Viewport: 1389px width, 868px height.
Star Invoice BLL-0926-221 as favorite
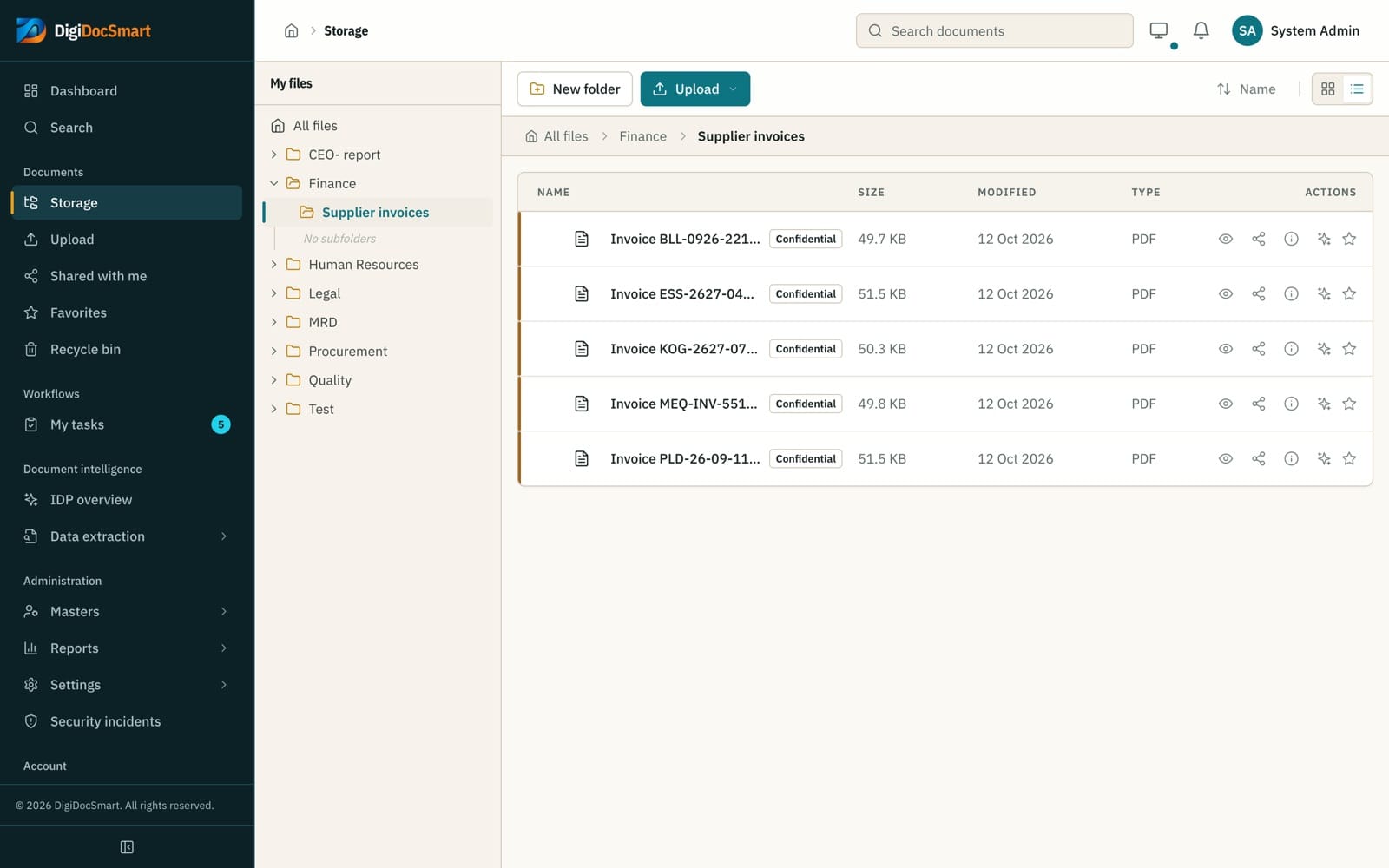pyautogui.click(x=1349, y=239)
